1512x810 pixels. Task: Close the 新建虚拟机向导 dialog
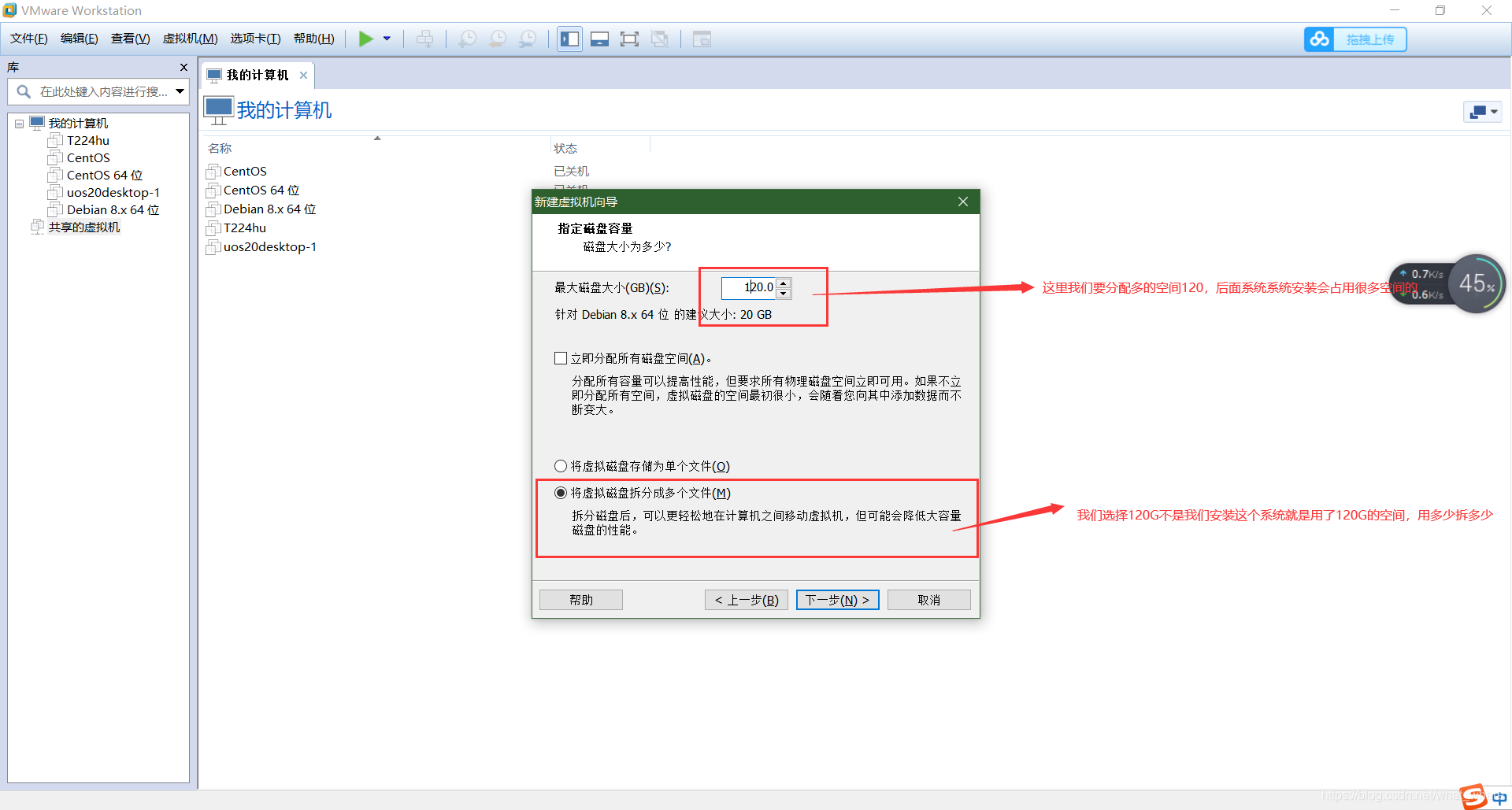963,202
